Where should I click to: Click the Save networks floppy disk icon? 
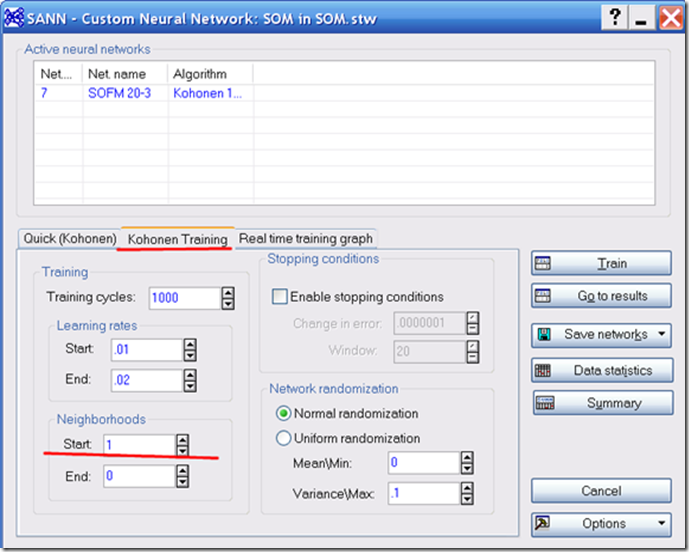click(x=544, y=334)
